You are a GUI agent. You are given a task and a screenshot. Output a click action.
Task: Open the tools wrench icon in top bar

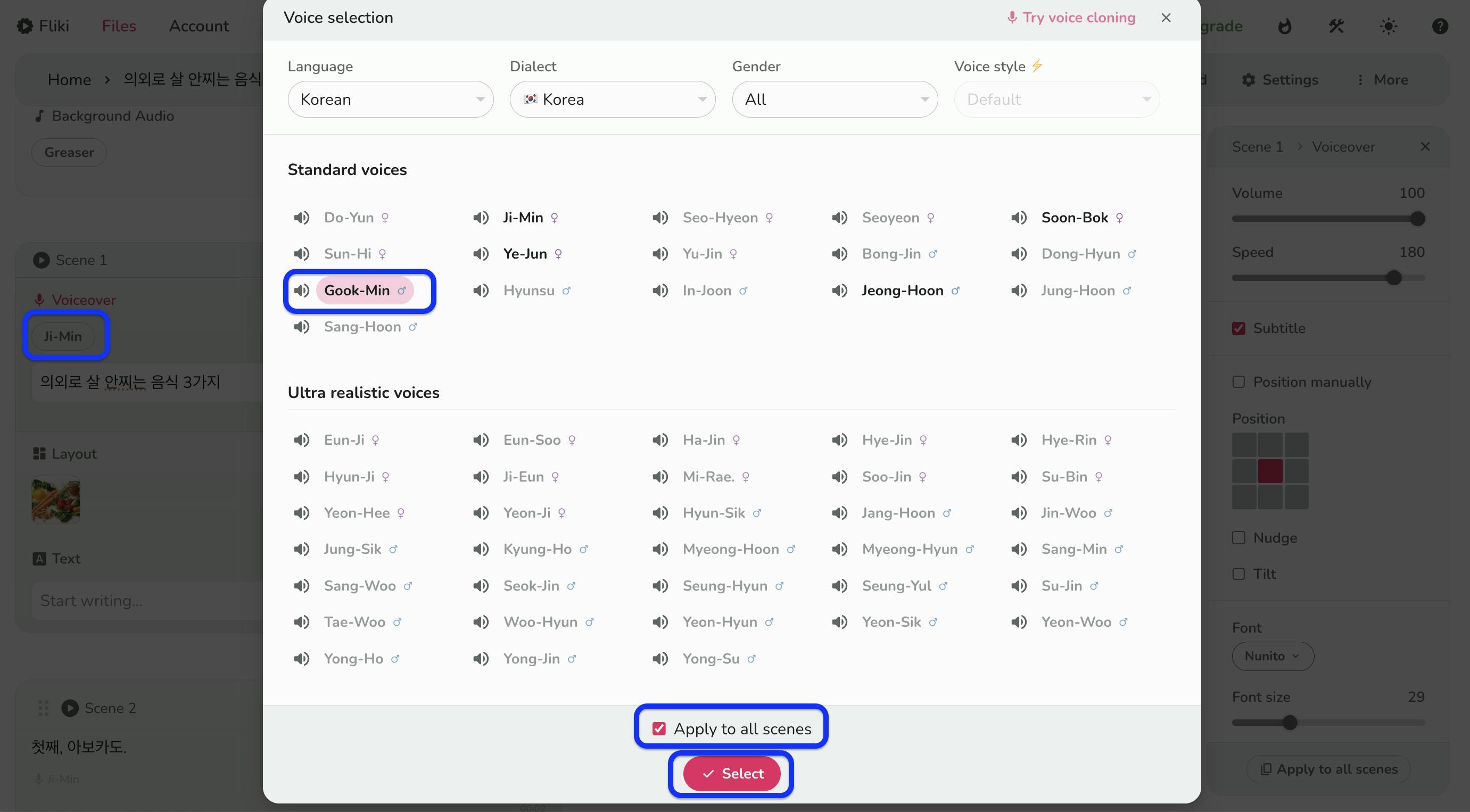coord(1336,26)
